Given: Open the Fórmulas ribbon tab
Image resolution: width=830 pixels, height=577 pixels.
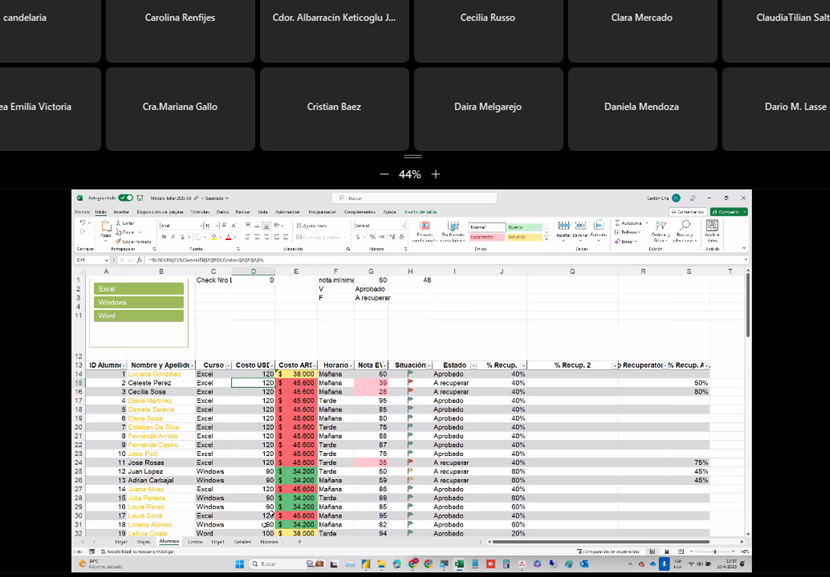Looking at the screenshot, I should tap(200, 212).
